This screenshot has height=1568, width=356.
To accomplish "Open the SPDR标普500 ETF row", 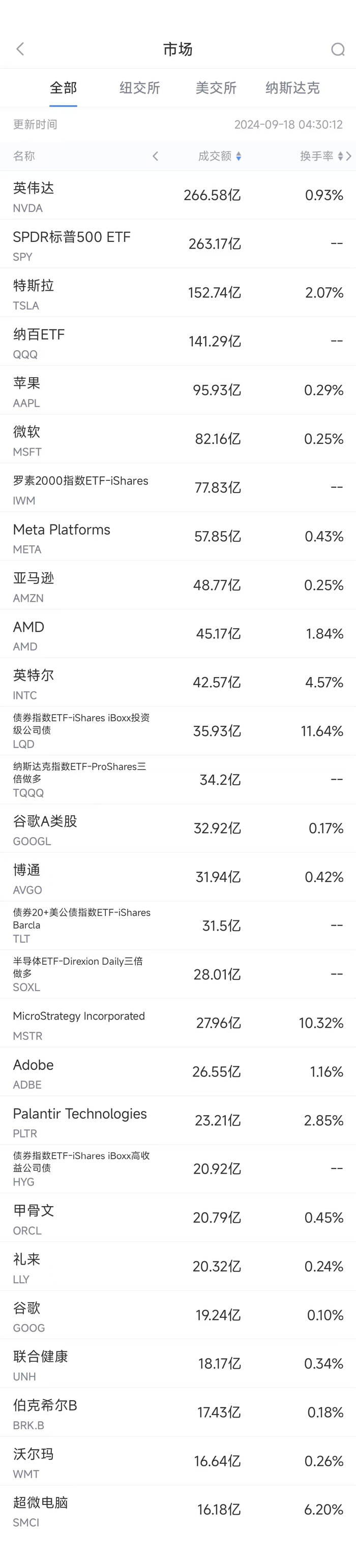I will 177,244.
